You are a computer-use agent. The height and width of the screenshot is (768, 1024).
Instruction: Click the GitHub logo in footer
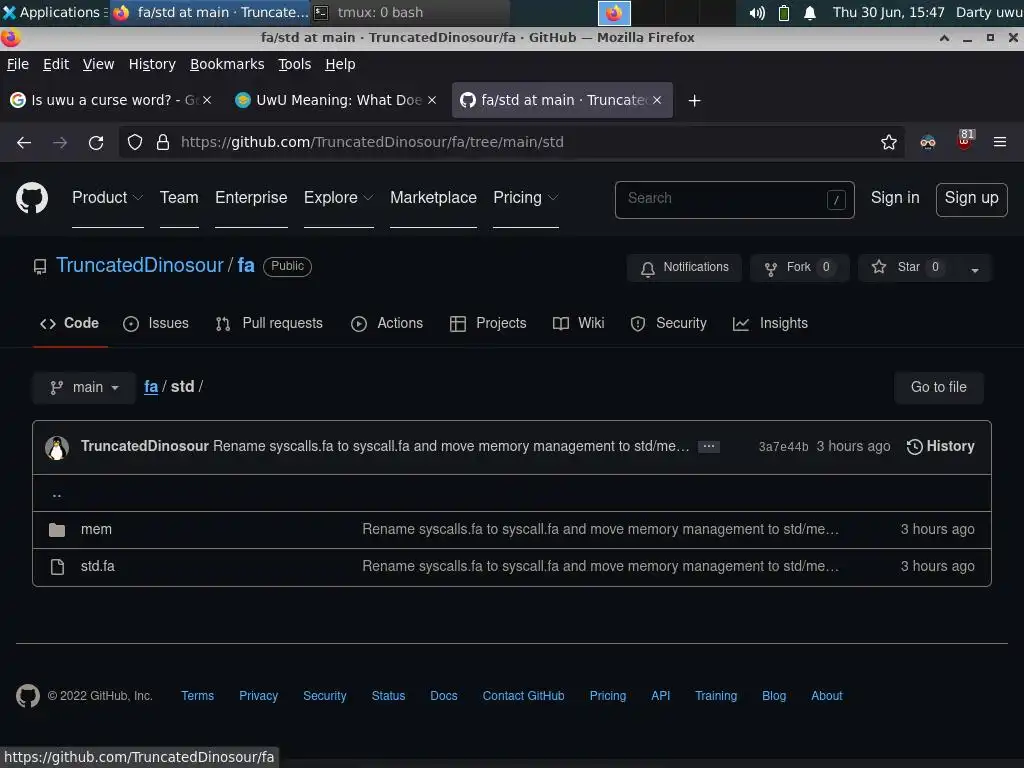[27, 696]
